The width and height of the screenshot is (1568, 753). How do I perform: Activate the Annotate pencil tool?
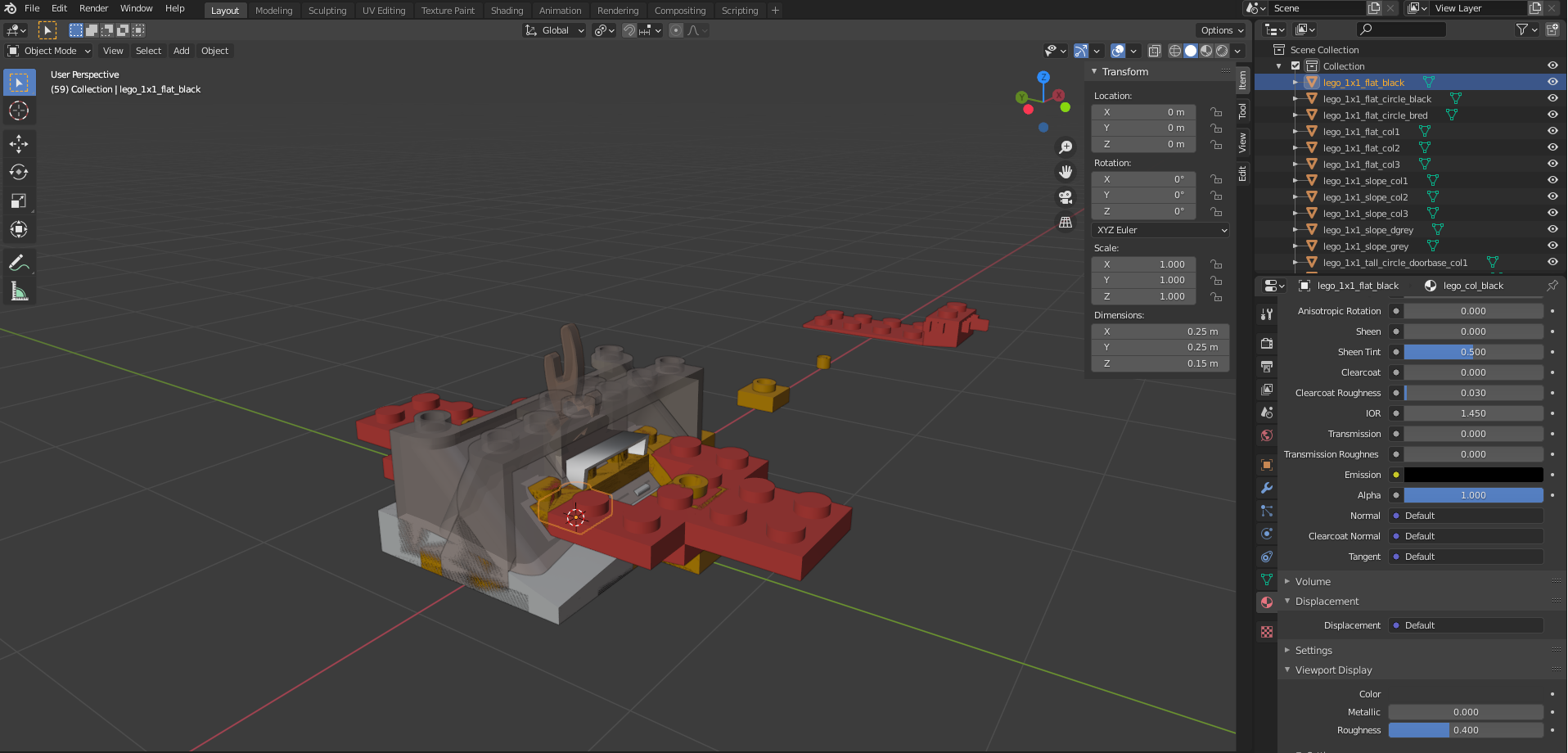[19, 263]
